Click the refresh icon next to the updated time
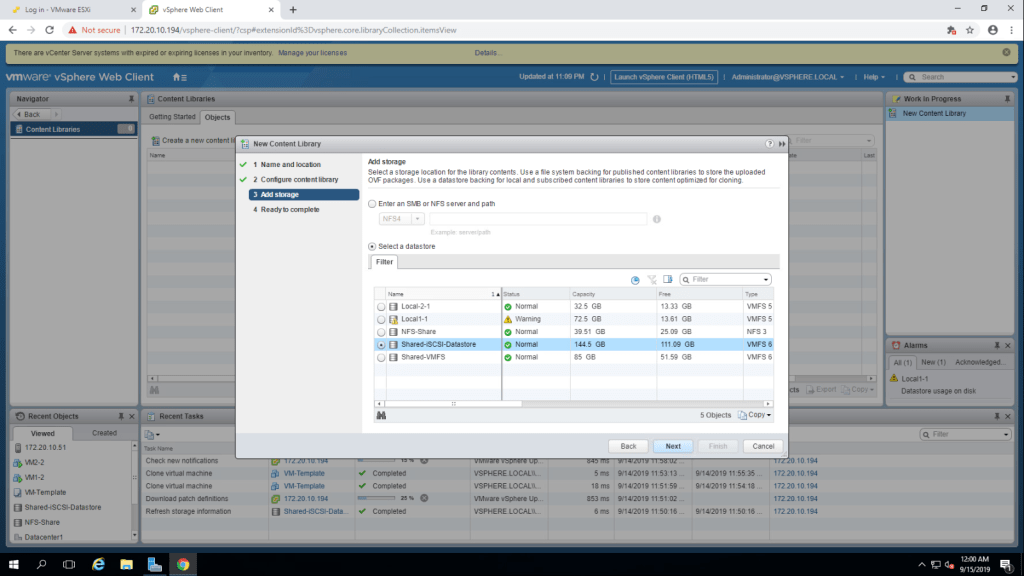The image size is (1024, 576). [x=595, y=77]
